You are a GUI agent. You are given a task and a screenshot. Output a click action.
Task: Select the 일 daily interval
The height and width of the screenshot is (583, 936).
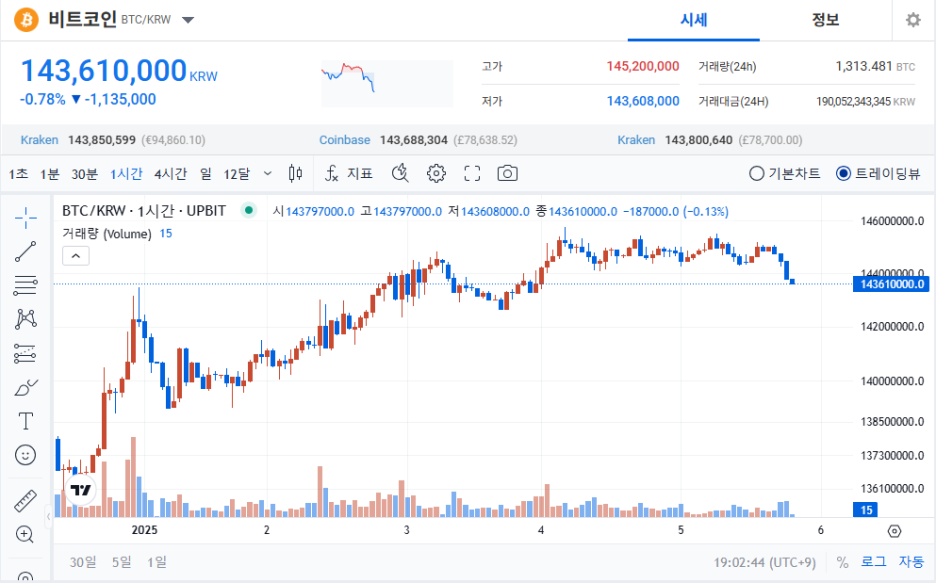point(206,174)
